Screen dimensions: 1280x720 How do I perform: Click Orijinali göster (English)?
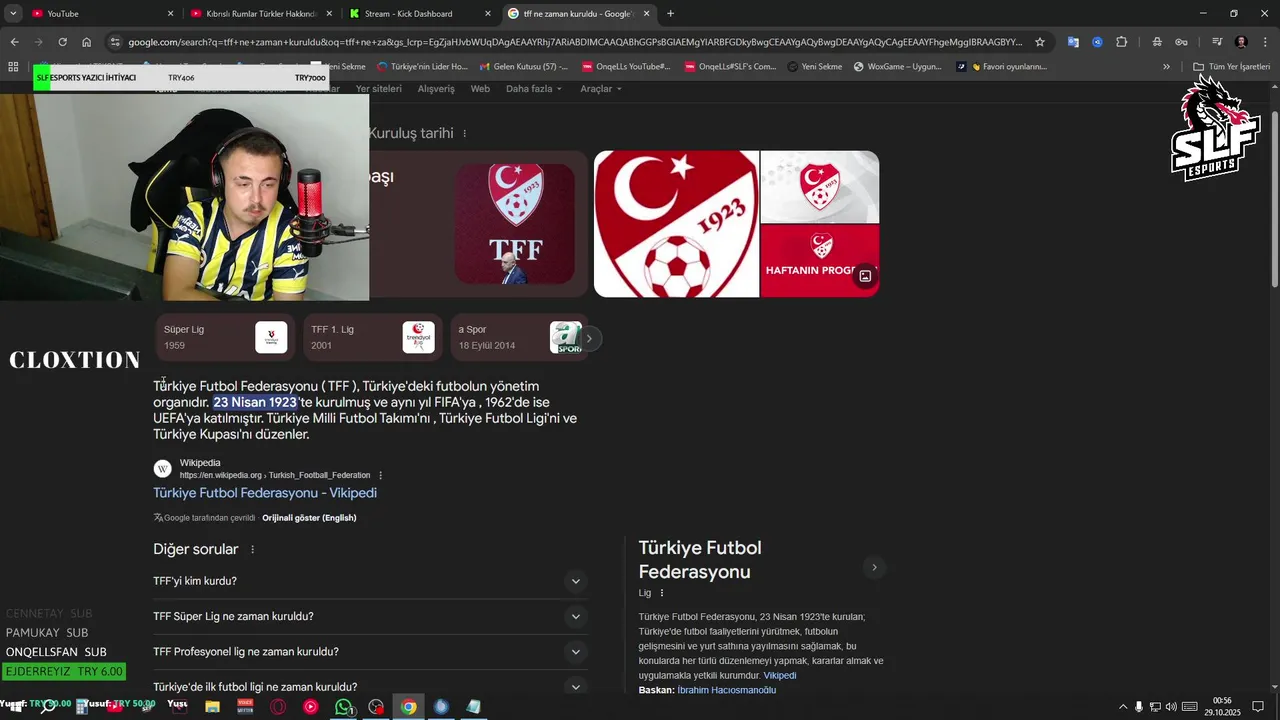coord(309,518)
